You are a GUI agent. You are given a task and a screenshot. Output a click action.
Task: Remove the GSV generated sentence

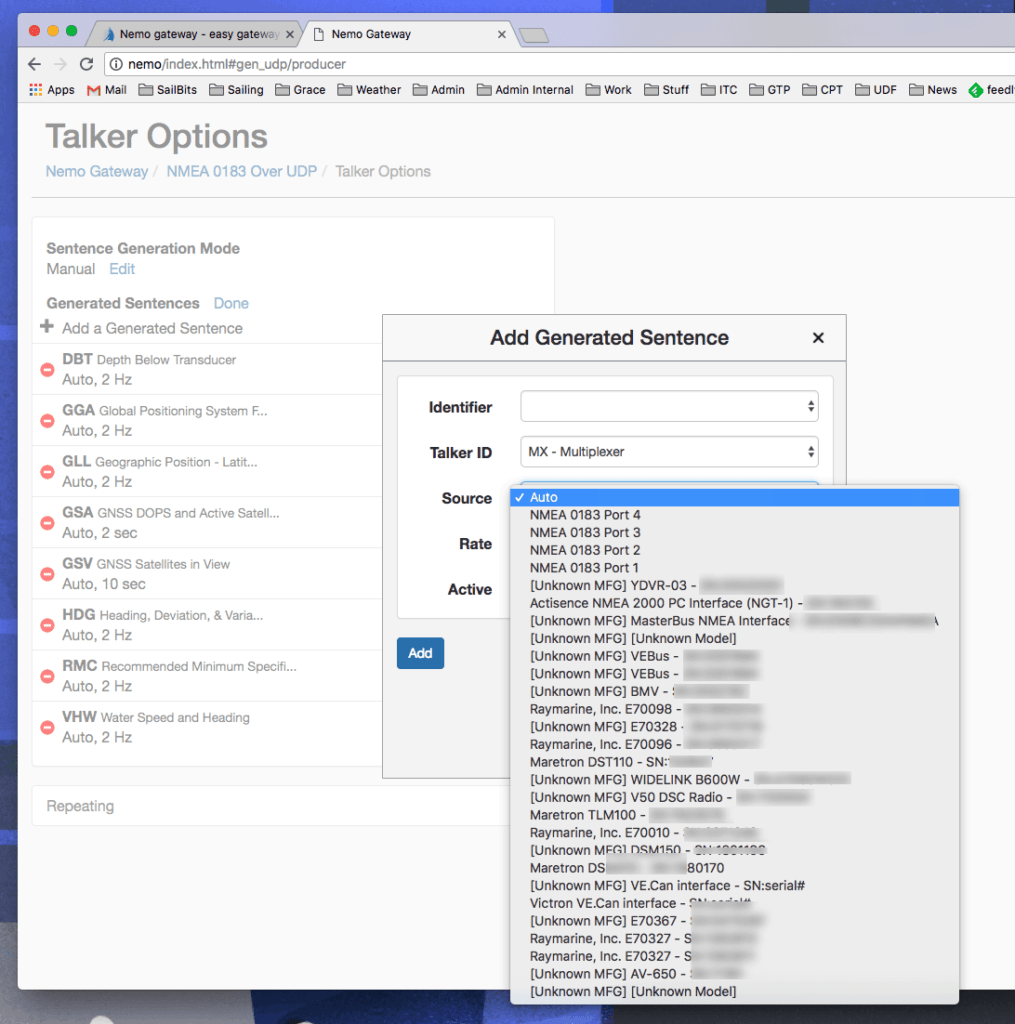pos(47,574)
